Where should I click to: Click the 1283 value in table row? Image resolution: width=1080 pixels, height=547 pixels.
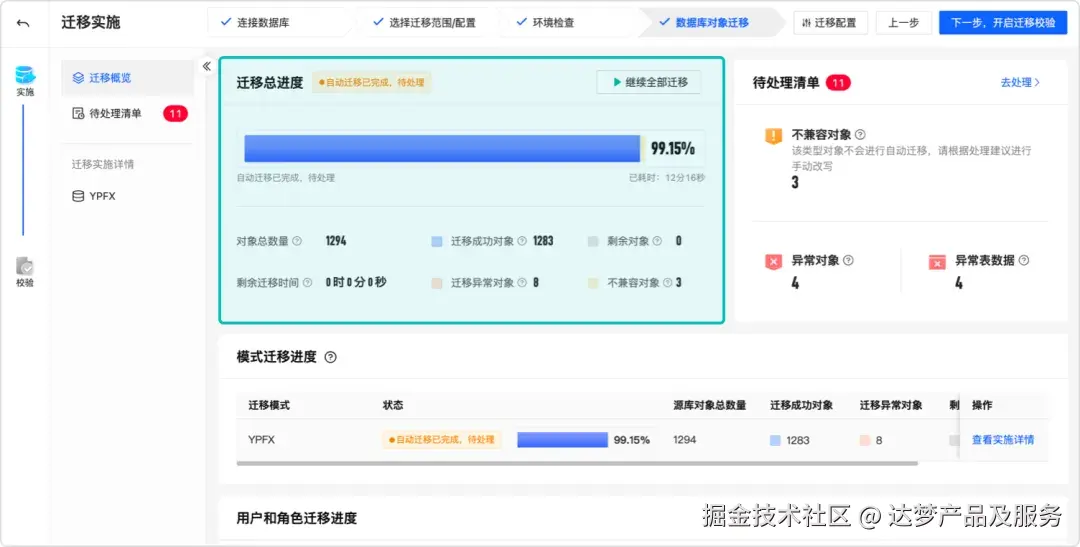798,440
